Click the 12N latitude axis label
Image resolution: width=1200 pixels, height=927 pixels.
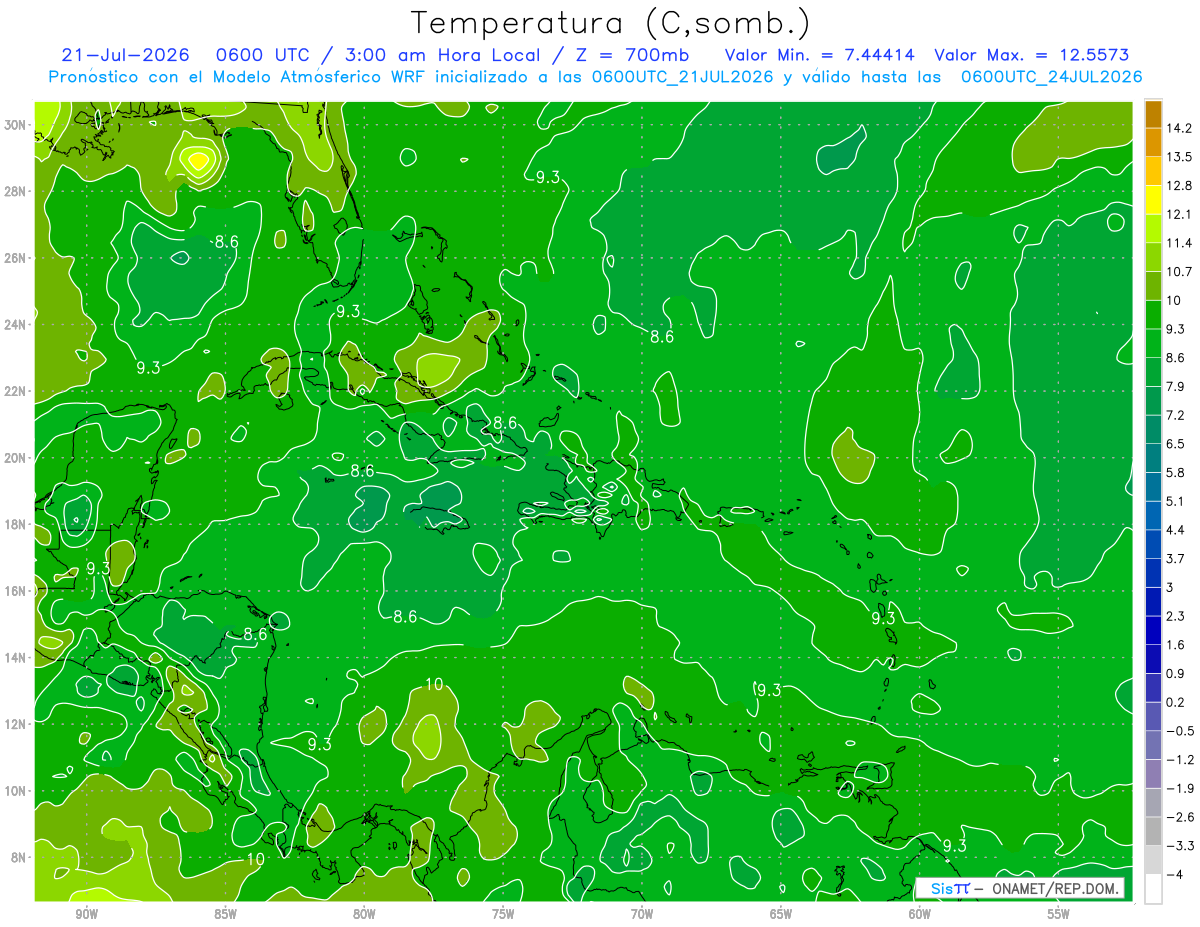pyautogui.click(x=15, y=724)
